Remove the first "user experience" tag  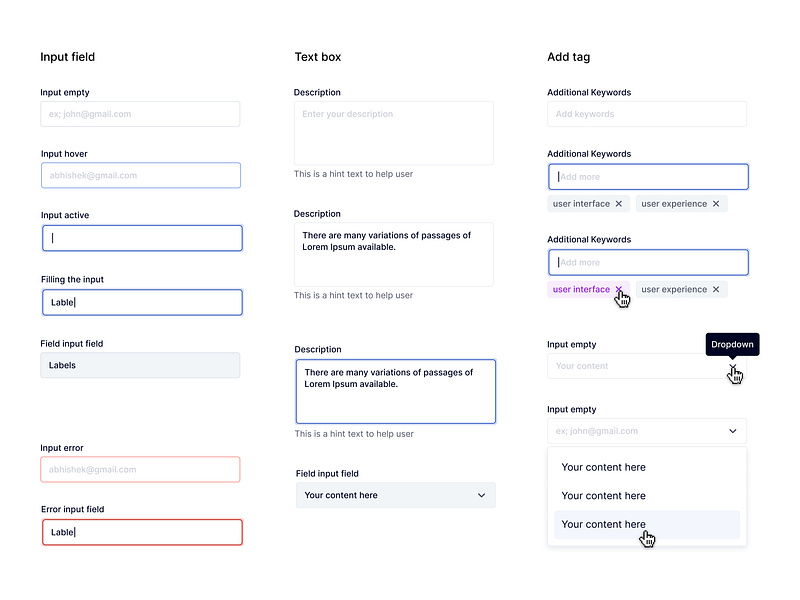point(715,203)
